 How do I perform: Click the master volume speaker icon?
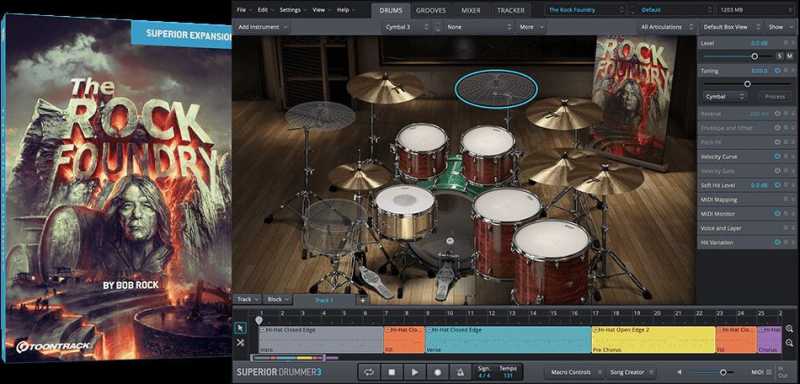tap(680, 373)
